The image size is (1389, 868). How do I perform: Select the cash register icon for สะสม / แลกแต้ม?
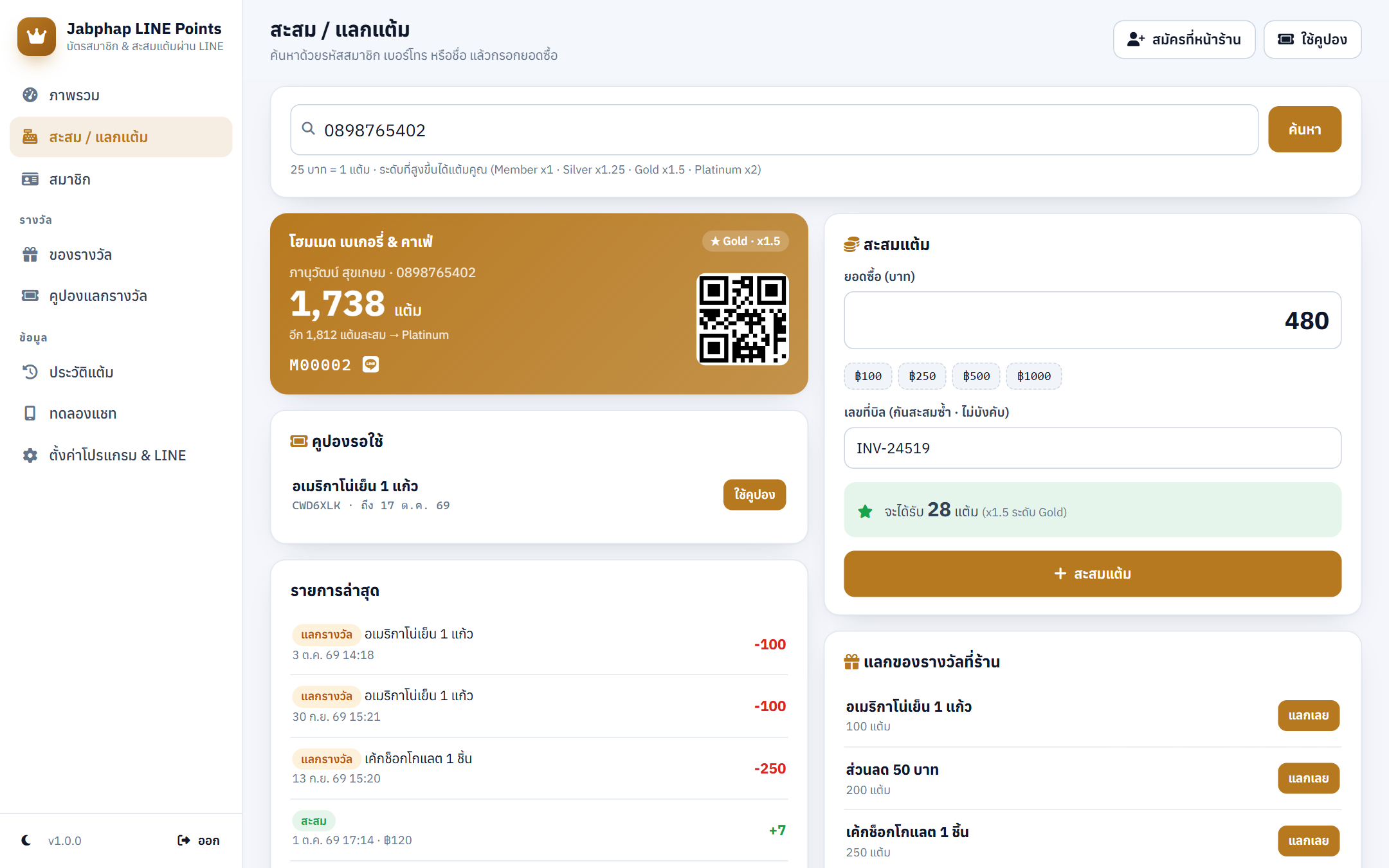click(x=30, y=137)
